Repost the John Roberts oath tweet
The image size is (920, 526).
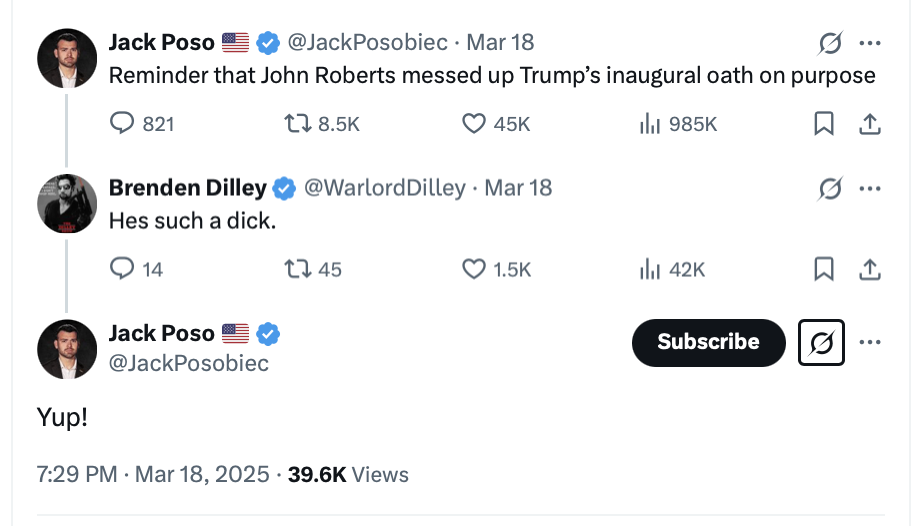(x=297, y=124)
